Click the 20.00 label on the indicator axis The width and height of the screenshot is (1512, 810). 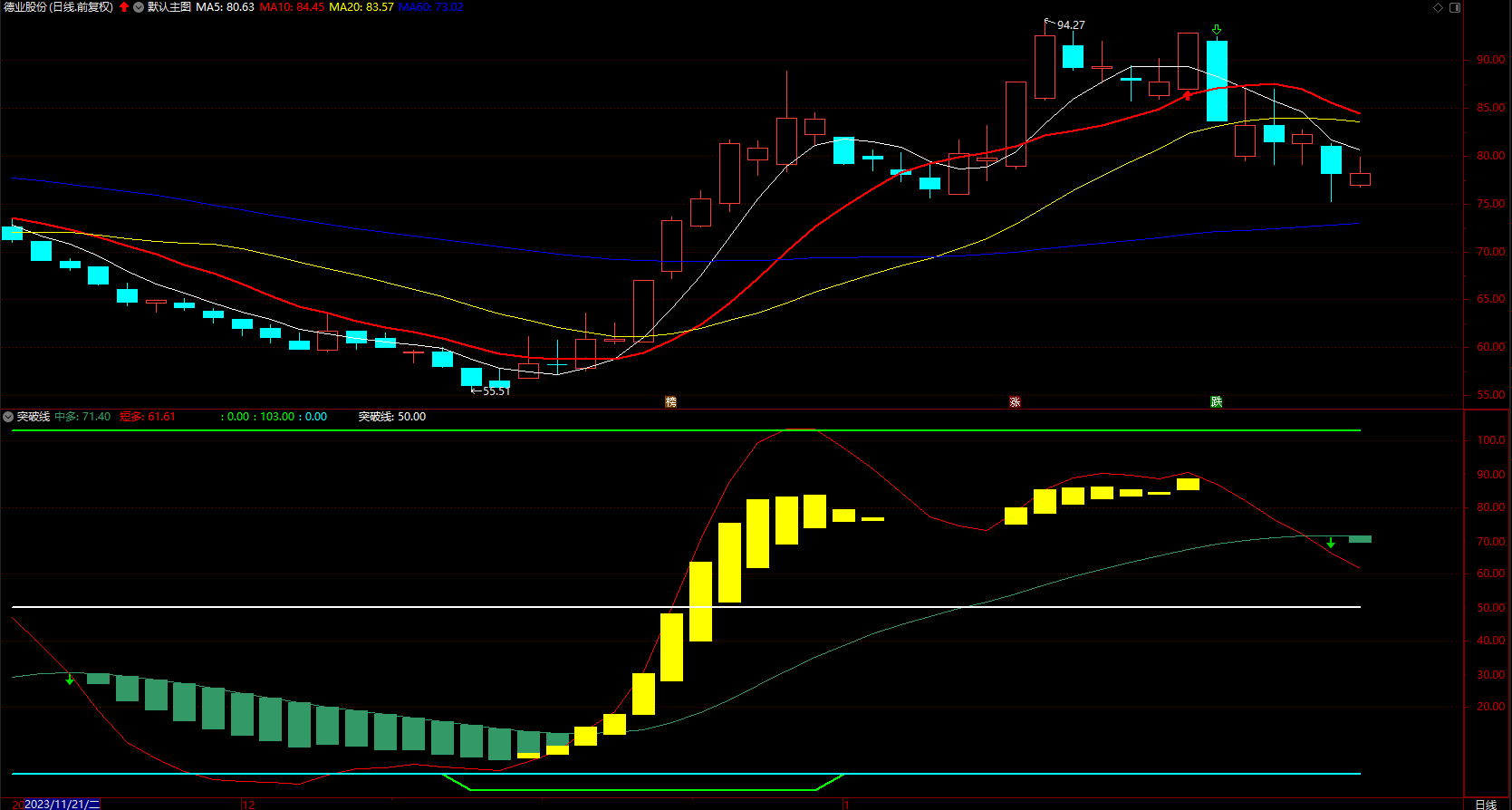tap(1490, 707)
